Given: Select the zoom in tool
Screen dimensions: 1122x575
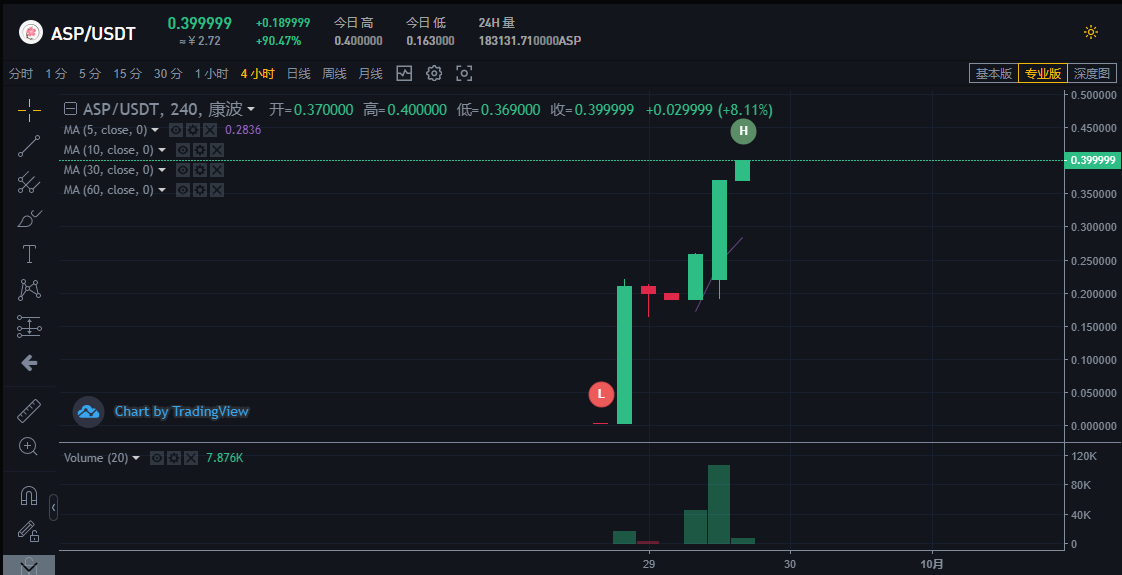Looking at the screenshot, I should coord(29,446).
